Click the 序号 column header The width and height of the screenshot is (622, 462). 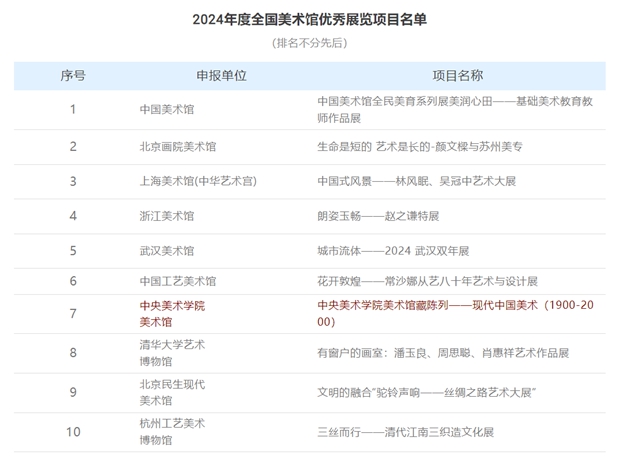point(73,75)
